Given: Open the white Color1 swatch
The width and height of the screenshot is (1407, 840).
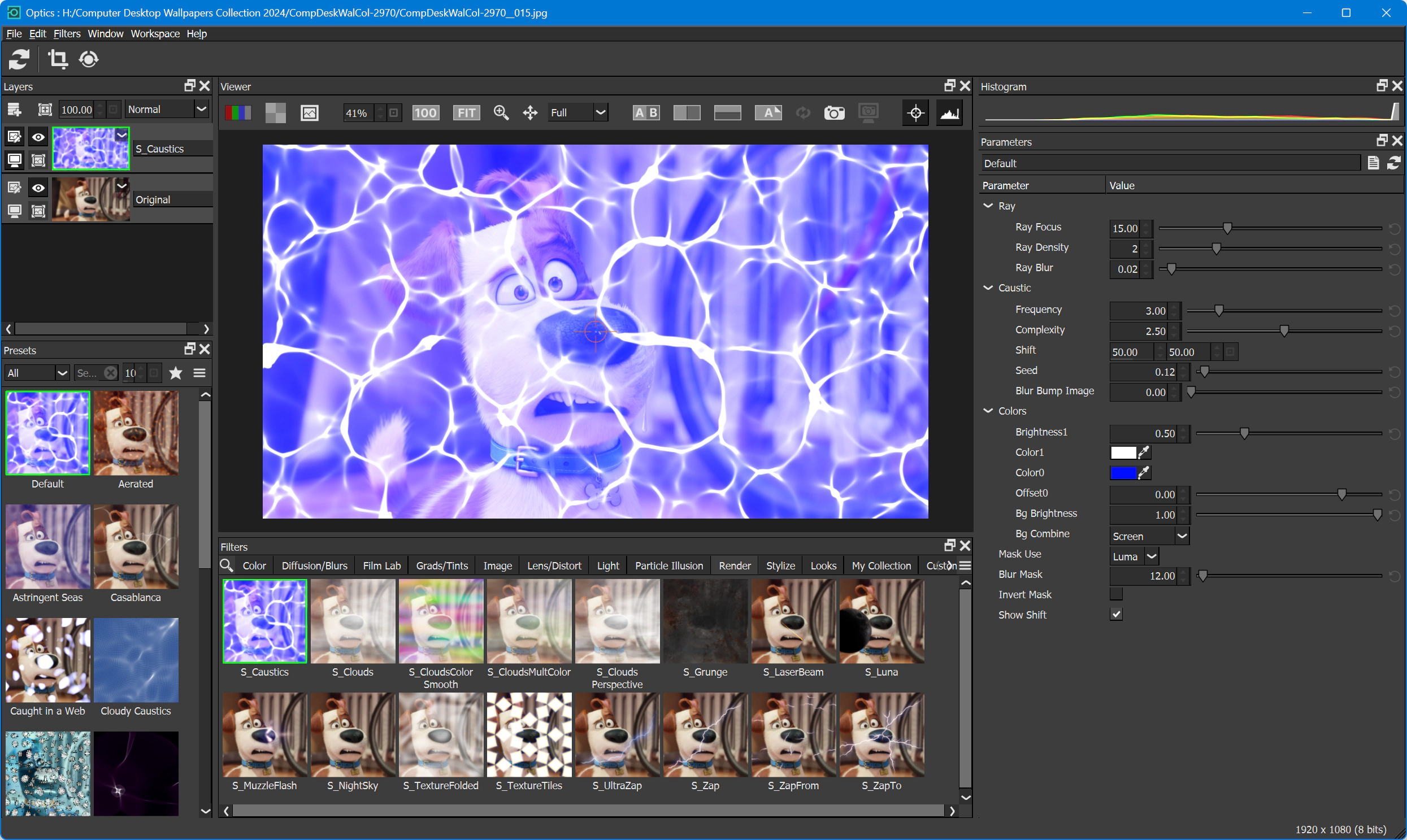Looking at the screenshot, I should pos(1123,452).
